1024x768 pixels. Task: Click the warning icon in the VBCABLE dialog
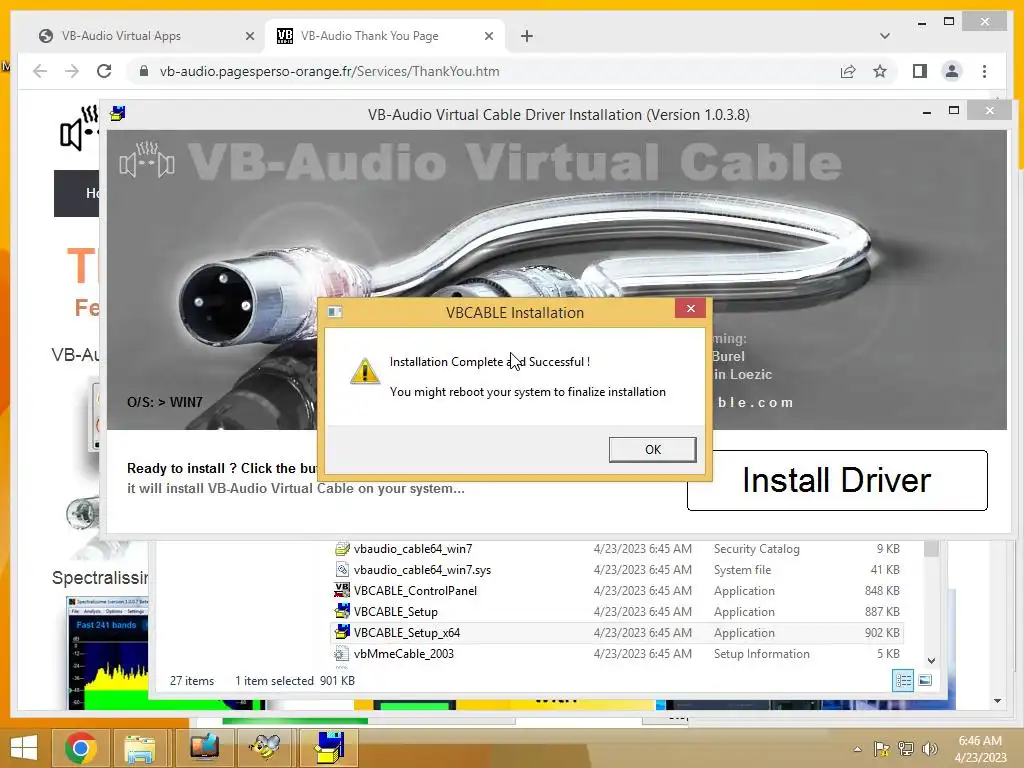(364, 370)
